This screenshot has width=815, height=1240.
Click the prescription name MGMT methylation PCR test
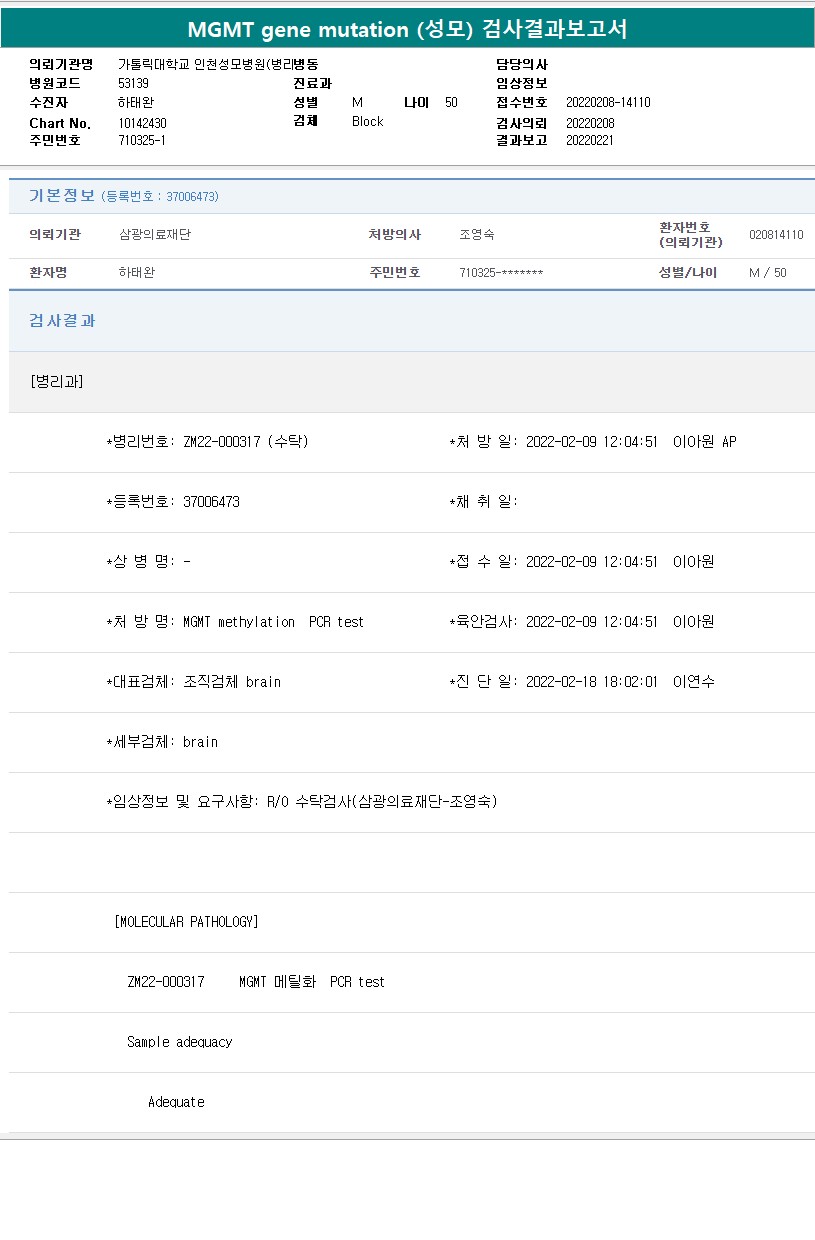pyautogui.click(x=273, y=622)
